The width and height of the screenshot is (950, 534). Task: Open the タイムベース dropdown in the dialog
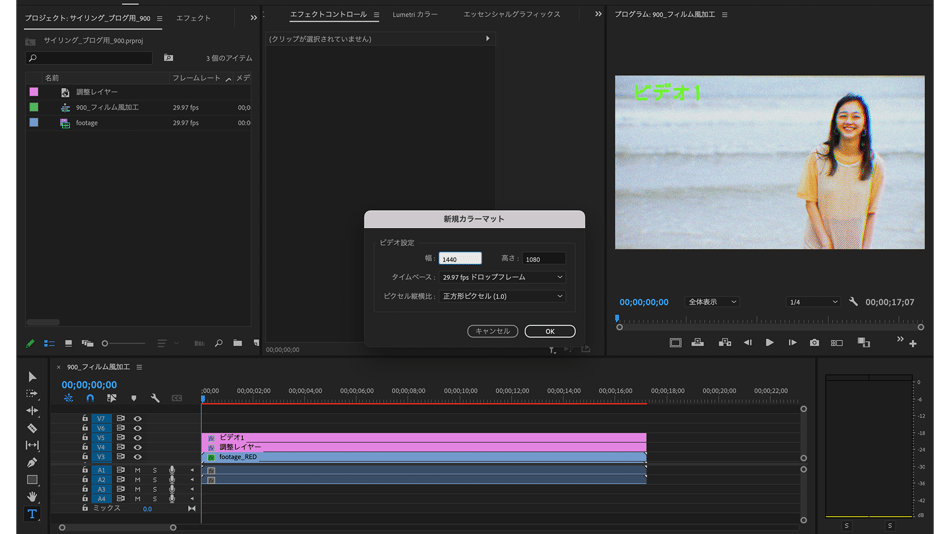[x=502, y=277]
